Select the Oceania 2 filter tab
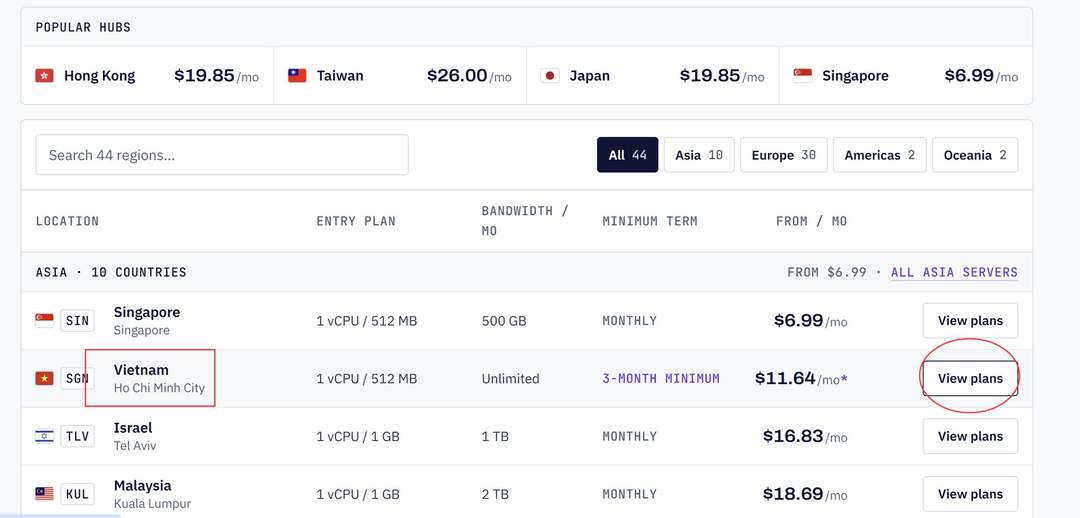 pyautogui.click(x=975, y=155)
